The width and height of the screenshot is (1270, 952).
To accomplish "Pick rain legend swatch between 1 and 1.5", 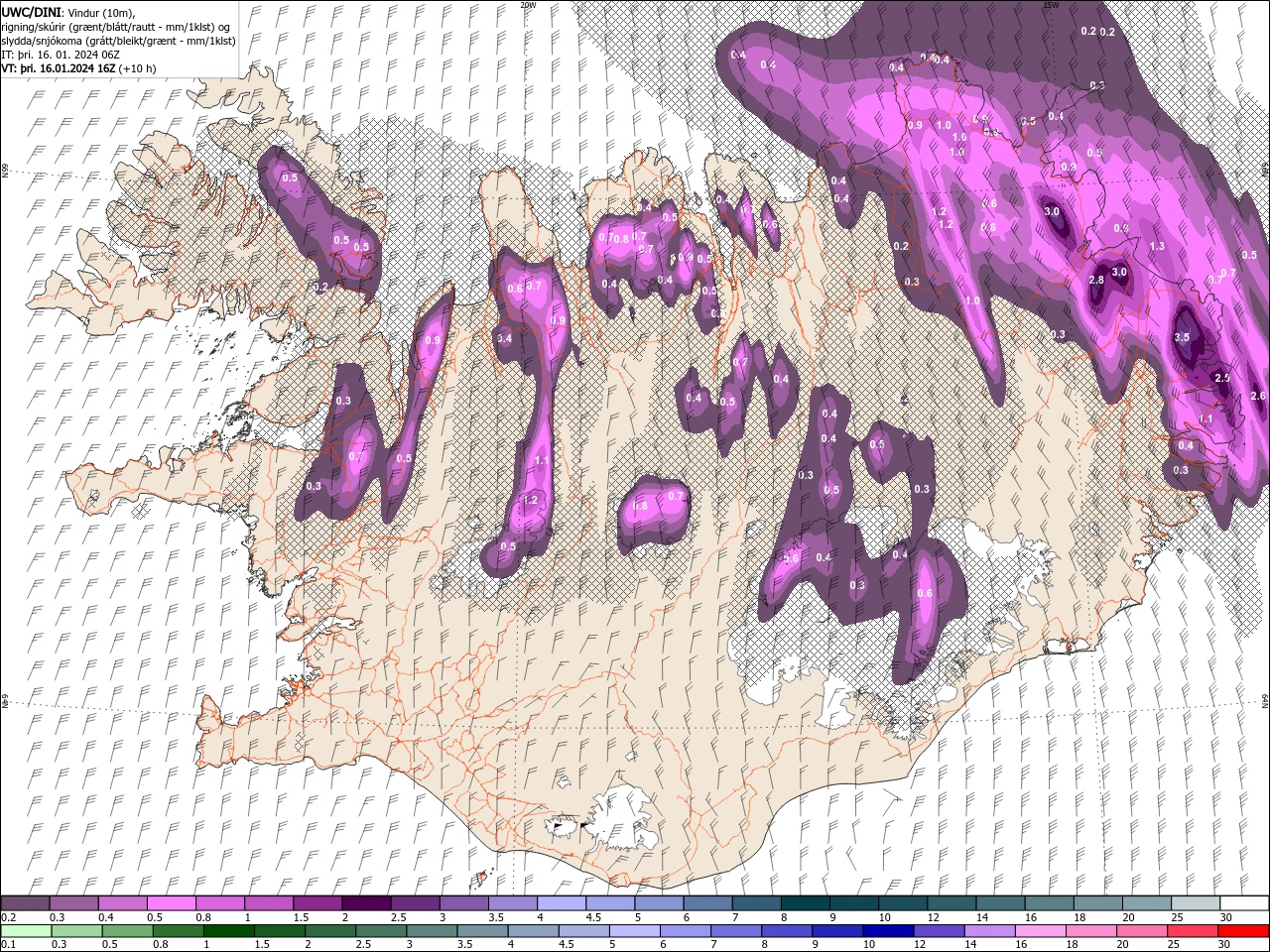I will pyautogui.click(x=229, y=931).
